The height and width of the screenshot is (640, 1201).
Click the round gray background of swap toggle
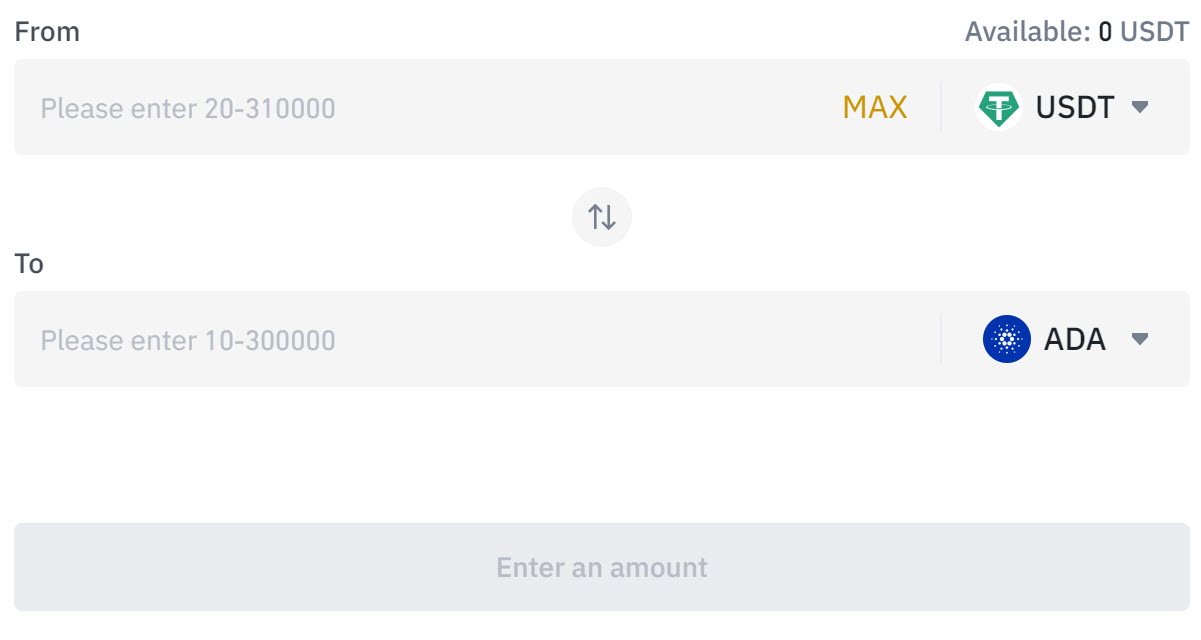point(602,216)
